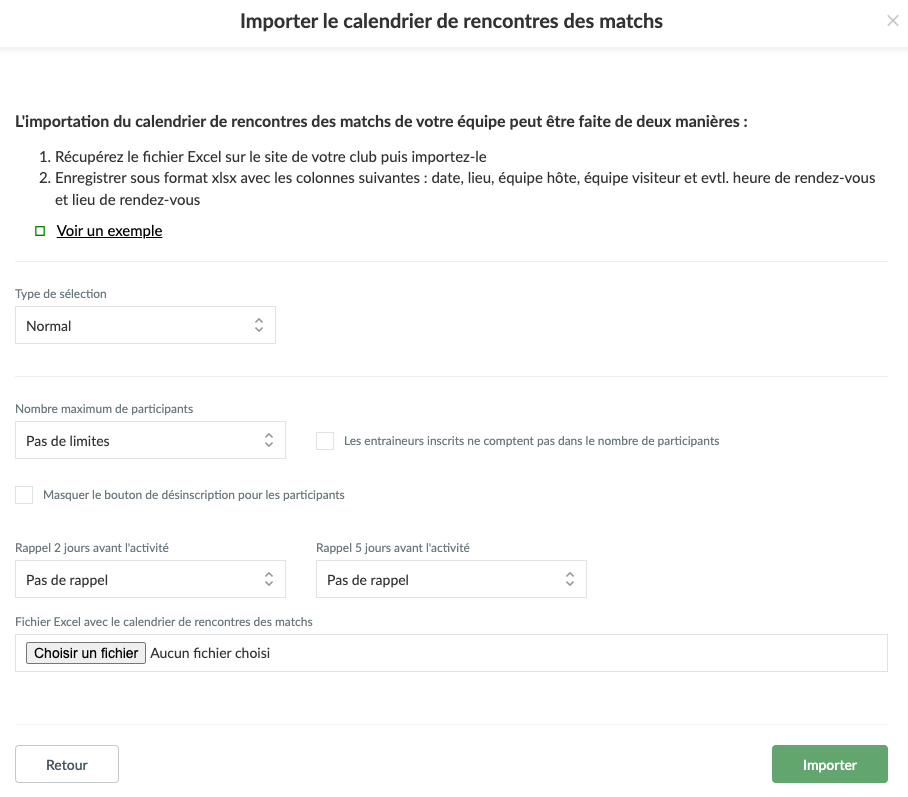The height and width of the screenshot is (797, 908).
Task: Close the import calendar dialog
Action: coord(892,21)
